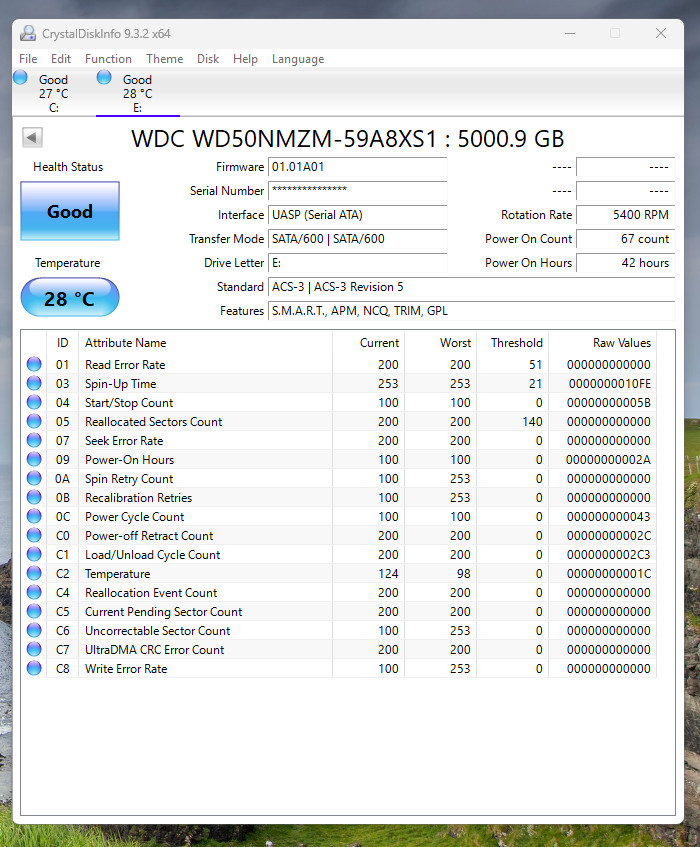Open the Language menu
This screenshot has height=847, width=700.
click(298, 59)
